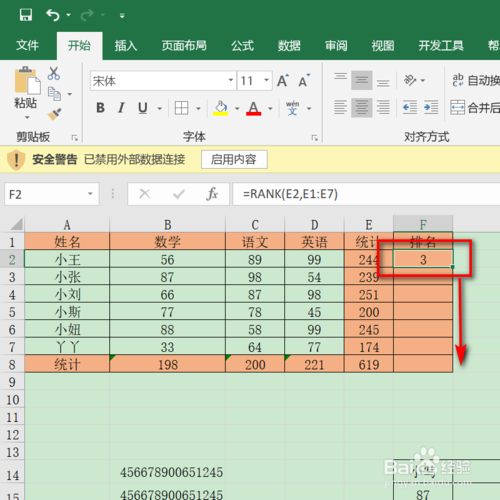Switch to the 视图 ribbon tab
This screenshot has height=500, width=500.
pyautogui.click(x=383, y=45)
